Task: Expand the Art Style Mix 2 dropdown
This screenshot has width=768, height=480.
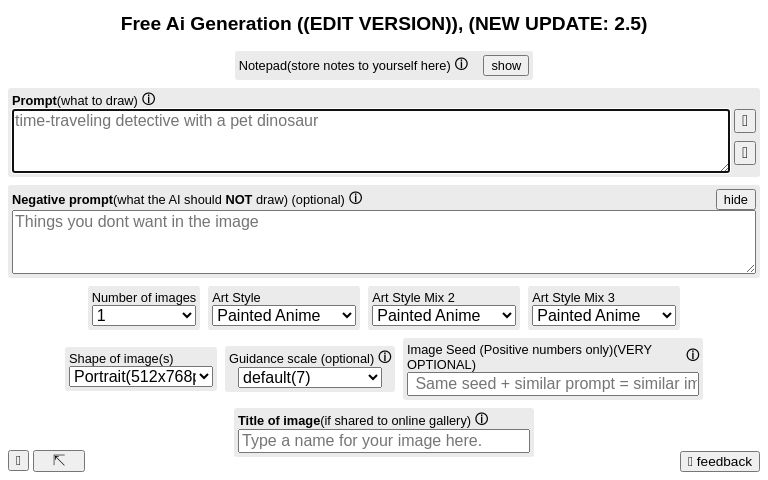Action: [x=444, y=315]
